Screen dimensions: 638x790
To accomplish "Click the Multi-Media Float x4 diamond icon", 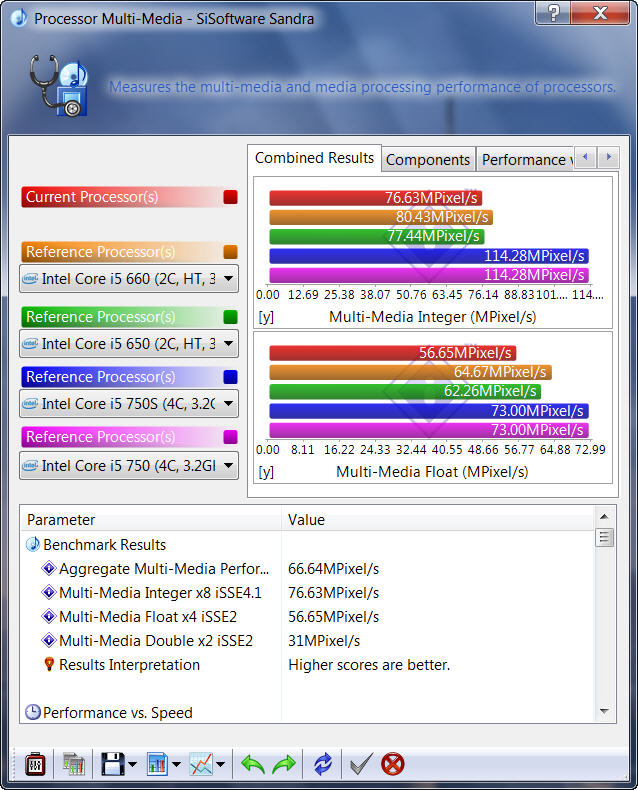I will tap(49, 616).
